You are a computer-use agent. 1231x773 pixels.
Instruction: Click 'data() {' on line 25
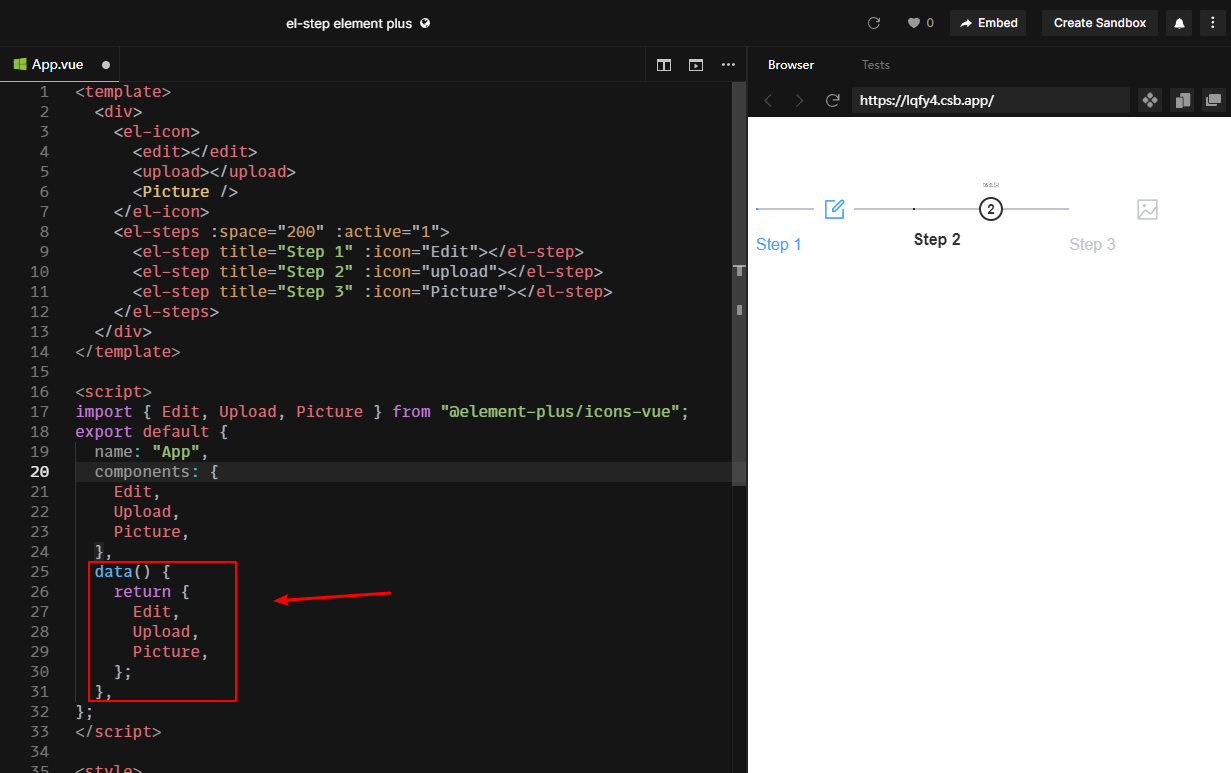tap(133, 571)
